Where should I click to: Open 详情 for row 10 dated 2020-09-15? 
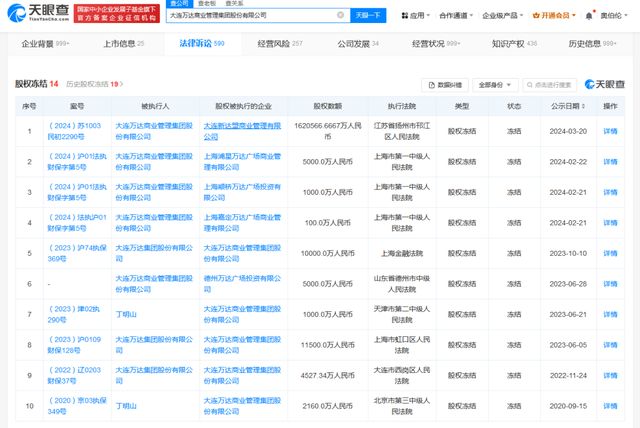click(x=610, y=406)
